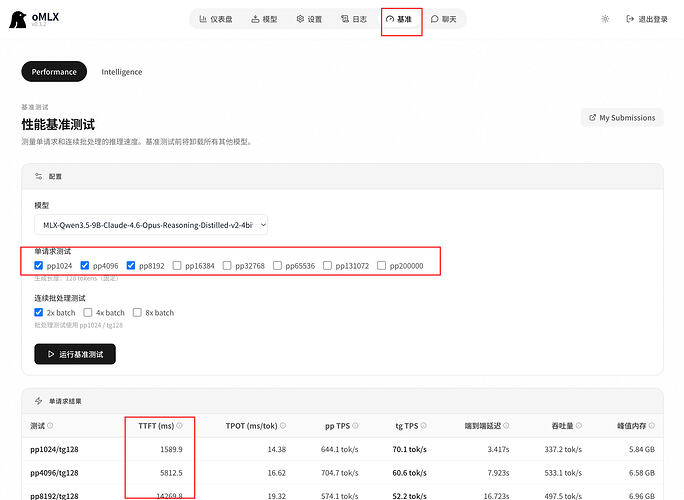Click the 单请求结果 lightning bolt icon

(x=39, y=401)
